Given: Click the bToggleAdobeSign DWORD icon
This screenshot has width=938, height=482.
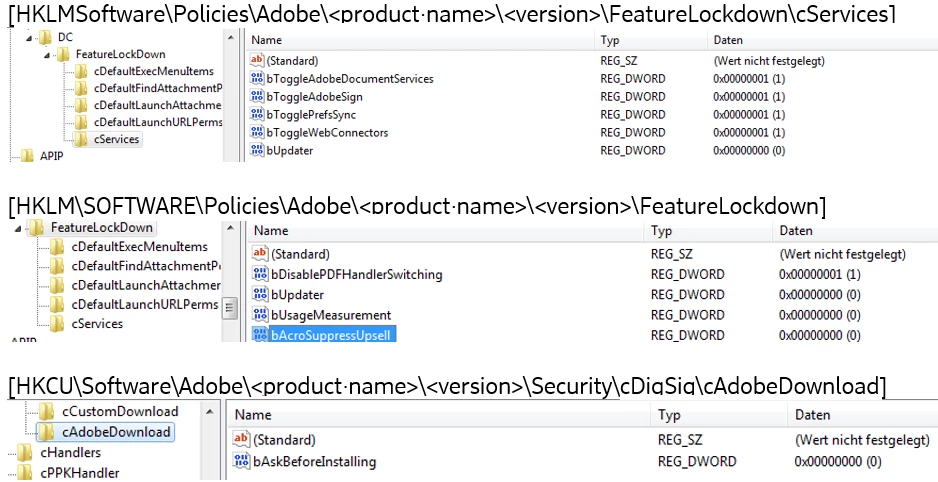Looking at the screenshot, I should coord(257,96).
